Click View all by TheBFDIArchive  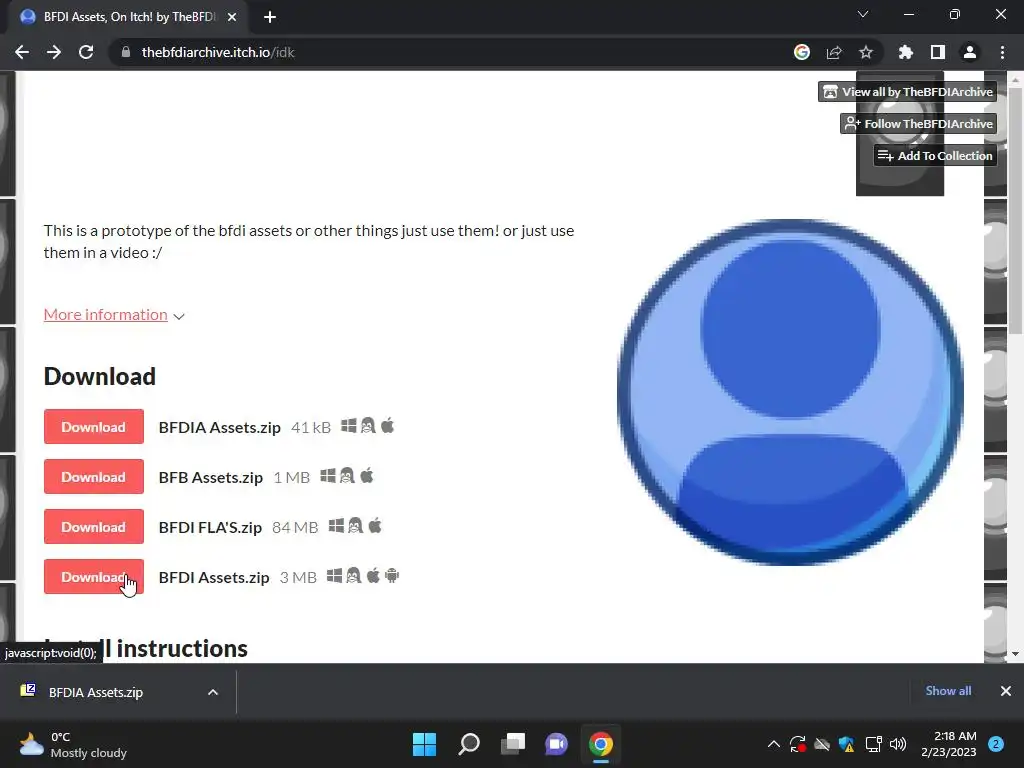[908, 92]
